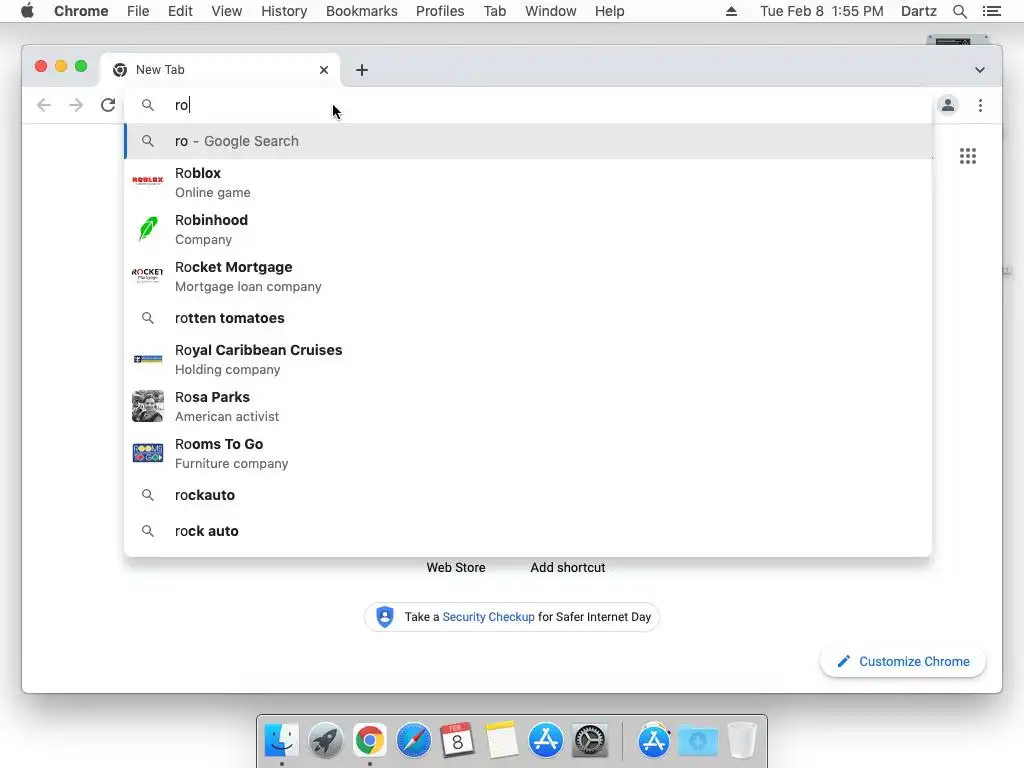The image size is (1024, 768).
Task: Open the Chrome menu in menu bar
Action: [81, 11]
